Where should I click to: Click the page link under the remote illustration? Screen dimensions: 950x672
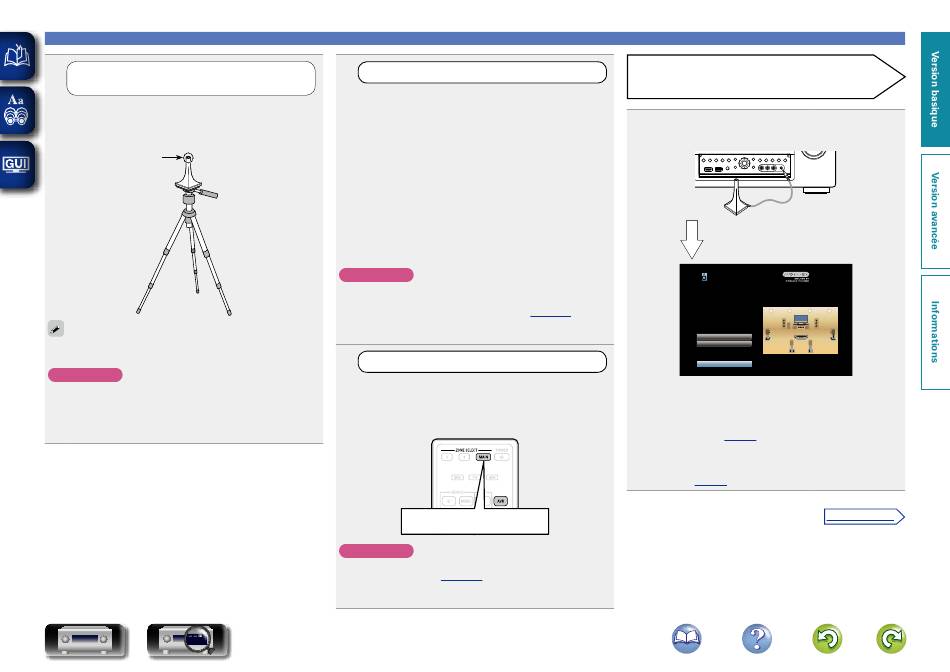pos(460,579)
